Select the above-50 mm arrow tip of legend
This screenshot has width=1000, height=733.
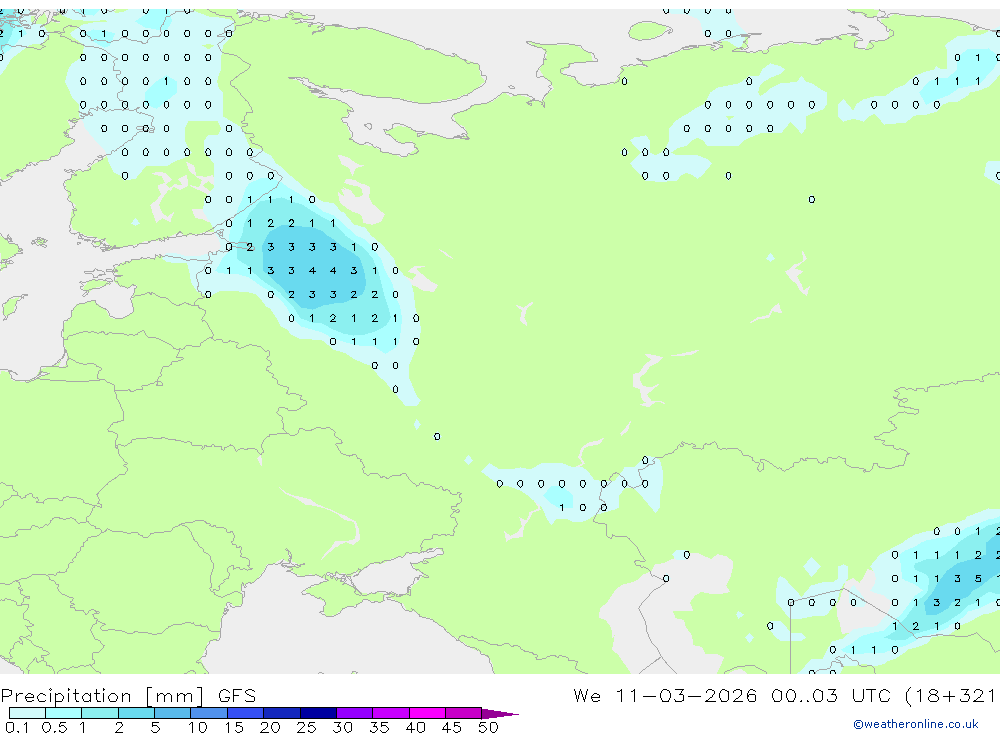[x=500, y=714]
